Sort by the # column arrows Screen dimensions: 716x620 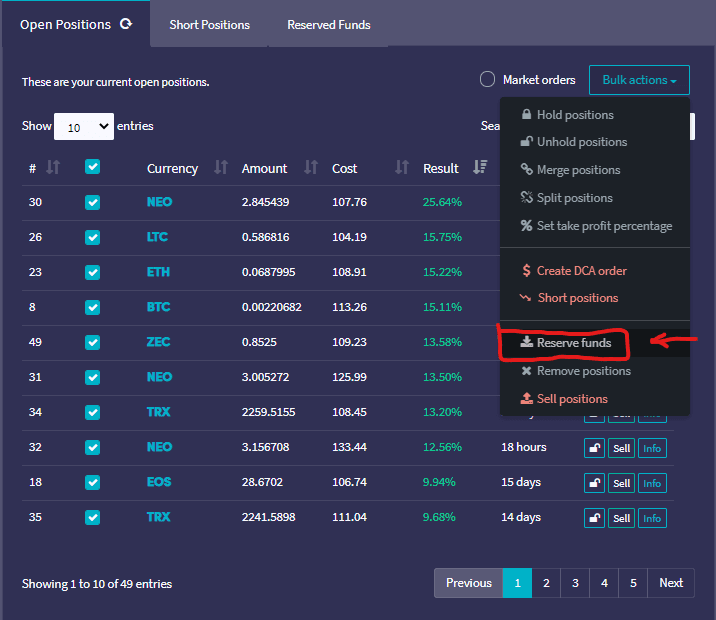53,168
